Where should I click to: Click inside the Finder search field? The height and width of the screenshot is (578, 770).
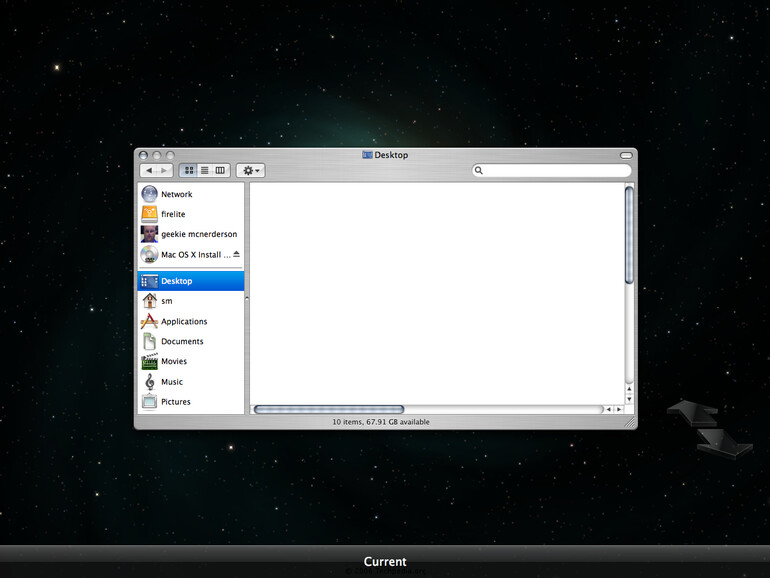pos(555,171)
